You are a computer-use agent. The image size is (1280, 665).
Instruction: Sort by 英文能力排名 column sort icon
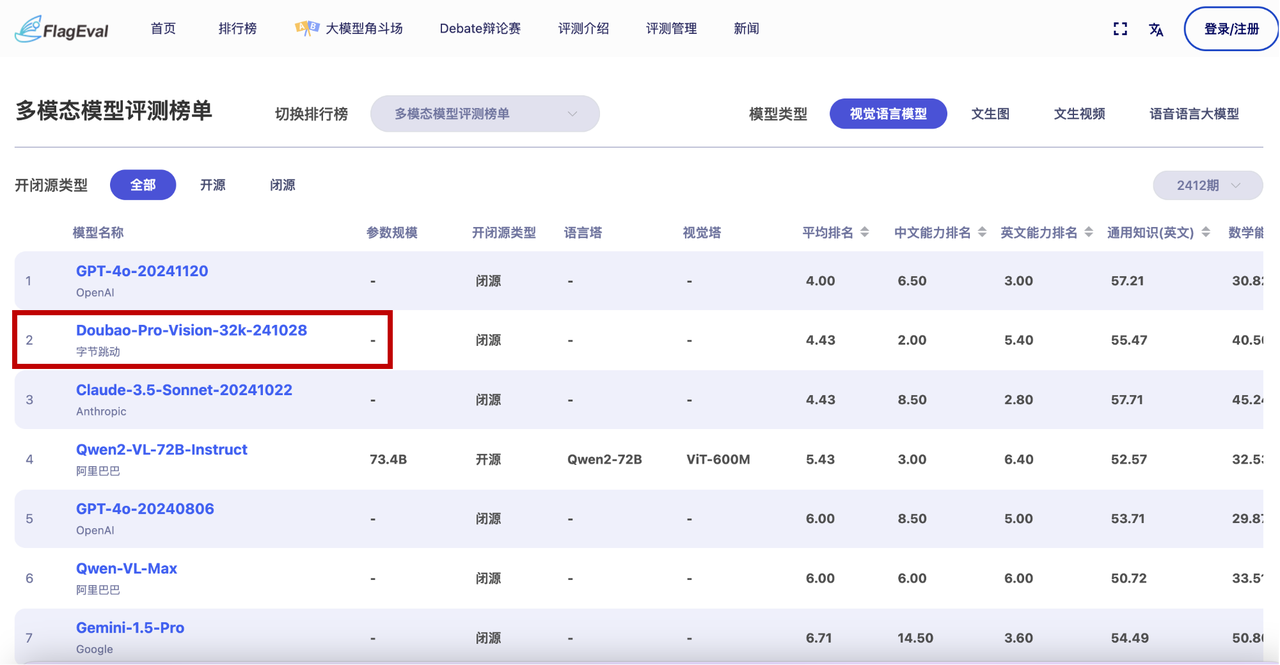click(x=1089, y=233)
